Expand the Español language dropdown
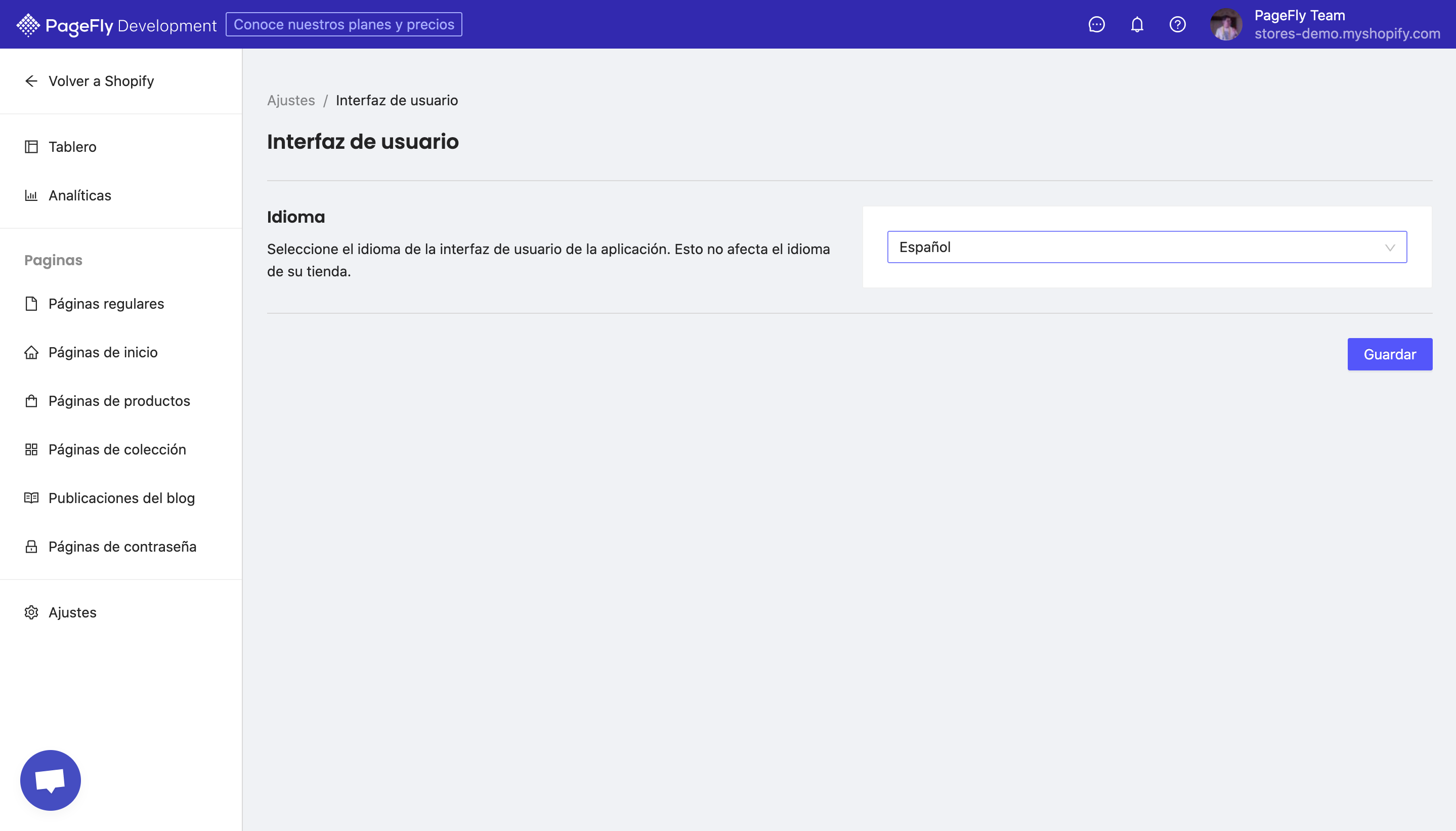The image size is (1456, 831). tap(1147, 247)
